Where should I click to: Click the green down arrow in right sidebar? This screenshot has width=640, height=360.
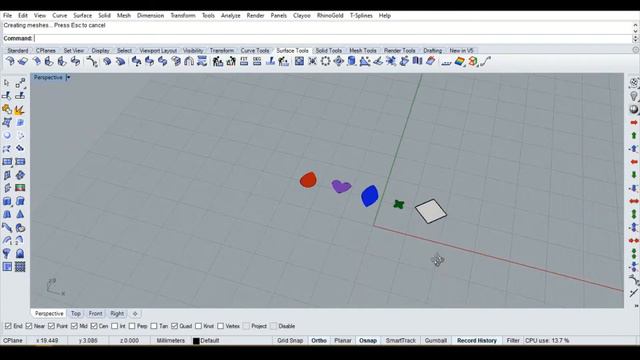(633, 175)
